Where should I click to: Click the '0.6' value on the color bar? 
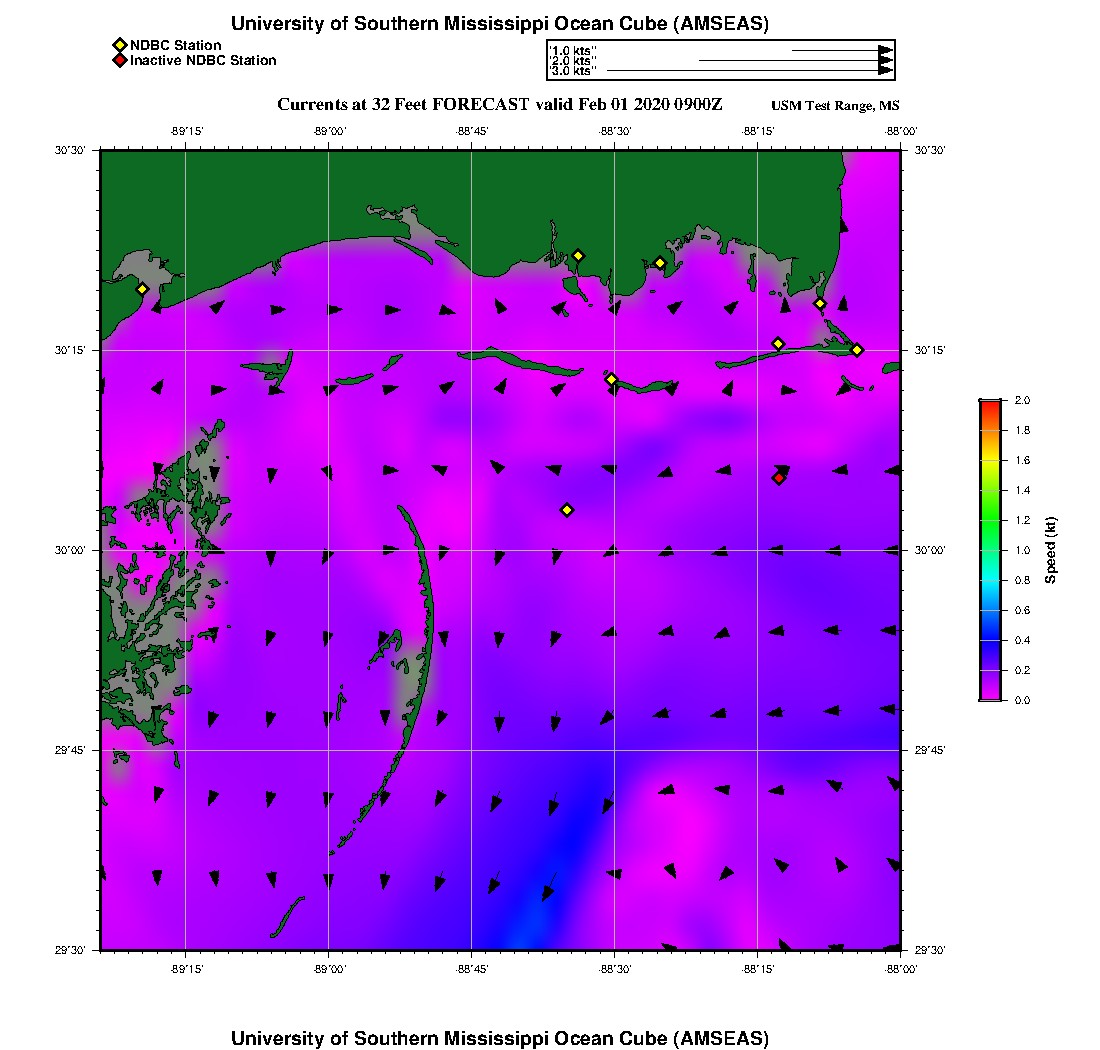(1022, 610)
